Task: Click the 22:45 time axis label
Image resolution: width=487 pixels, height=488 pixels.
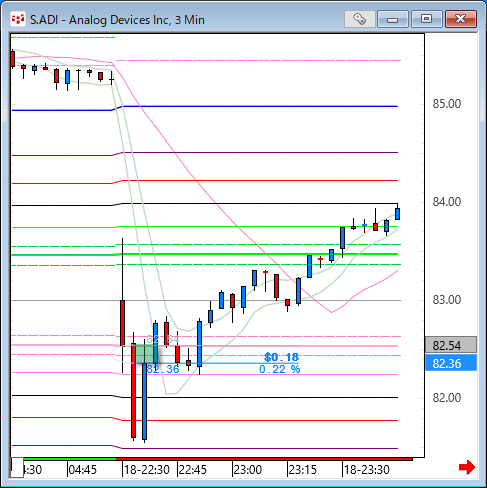Action: (193, 470)
